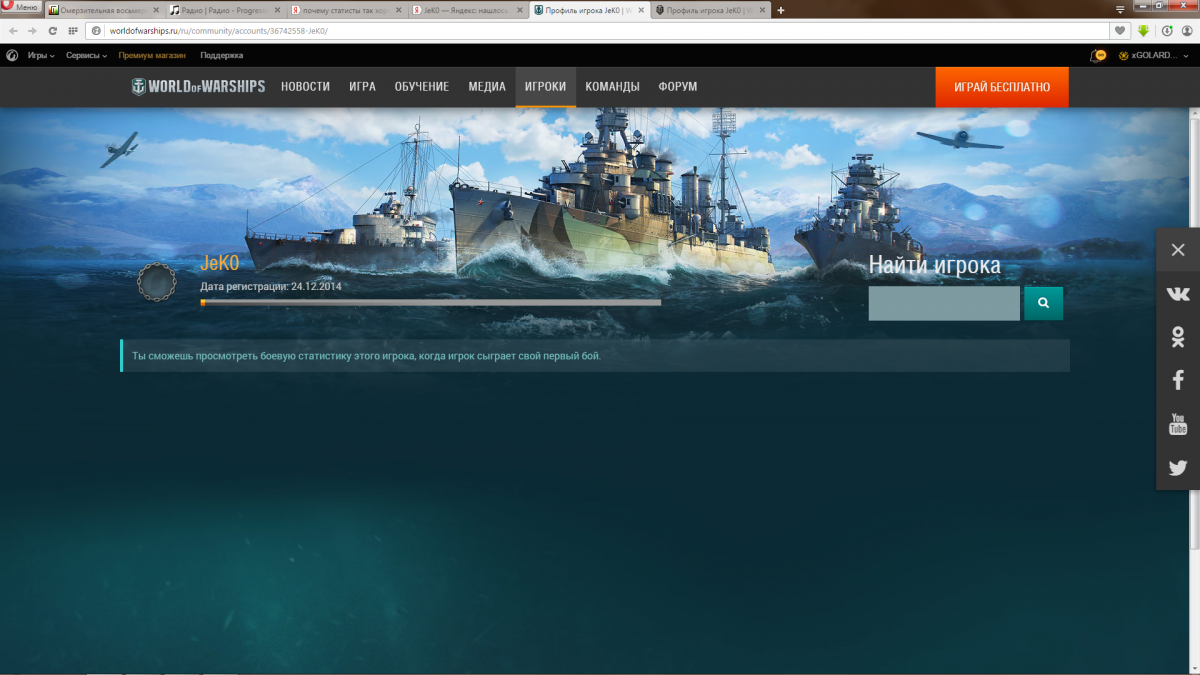Open the Facebook social icon
This screenshot has height=675, width=1200.
[1178, 380]
